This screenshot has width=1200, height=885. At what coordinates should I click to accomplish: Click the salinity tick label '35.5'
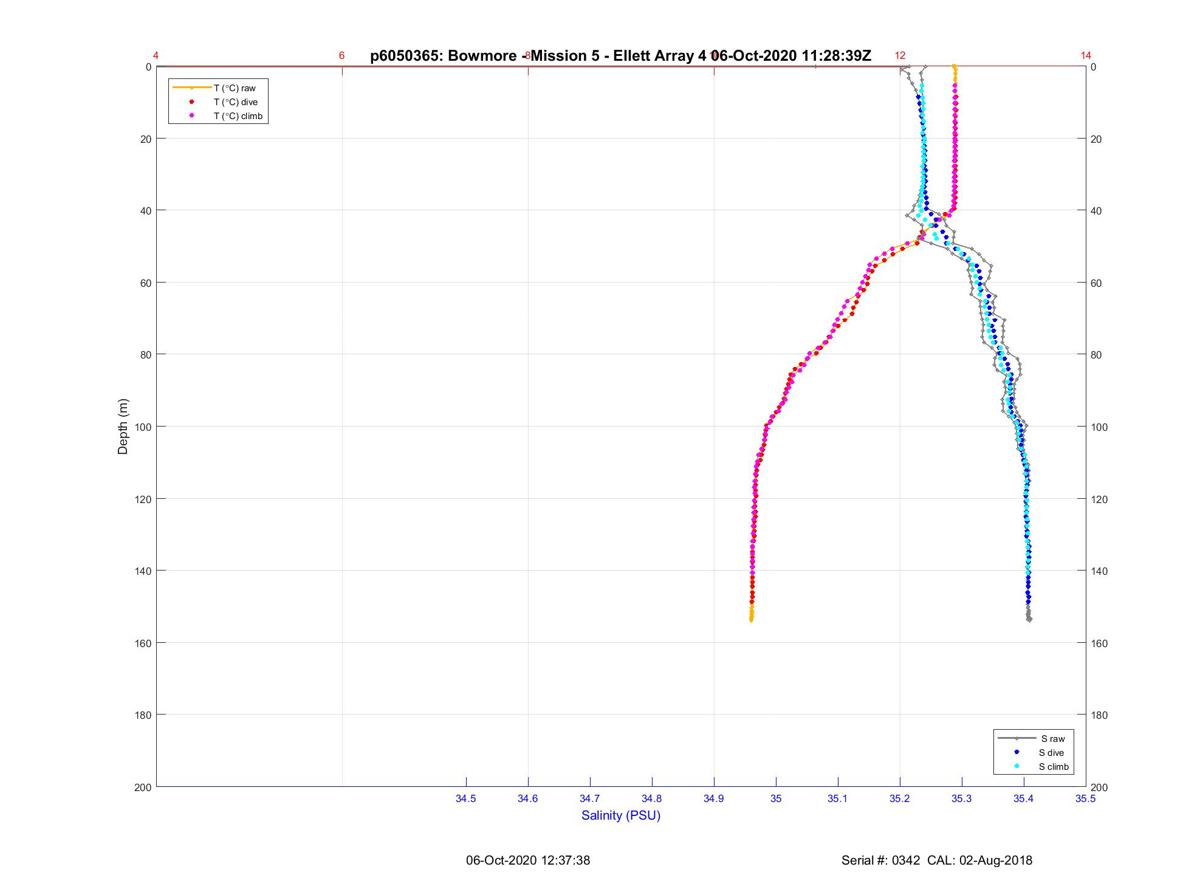click(1086, 799)
